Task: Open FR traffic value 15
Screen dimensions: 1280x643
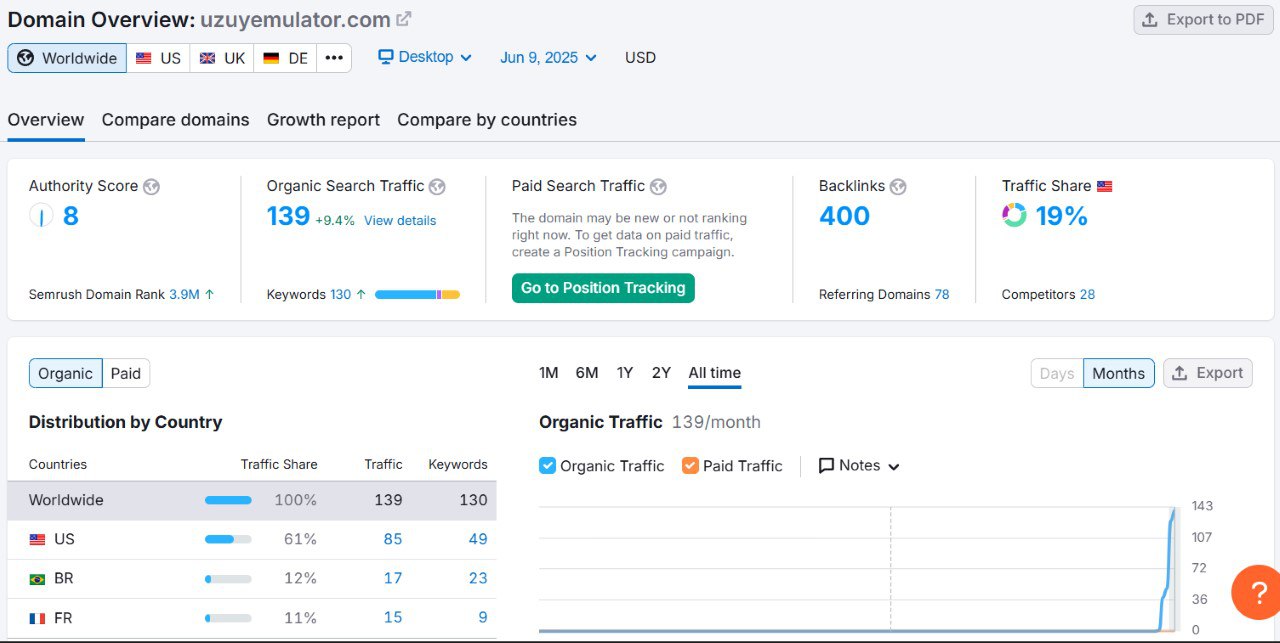Action: tap(393, 618)
